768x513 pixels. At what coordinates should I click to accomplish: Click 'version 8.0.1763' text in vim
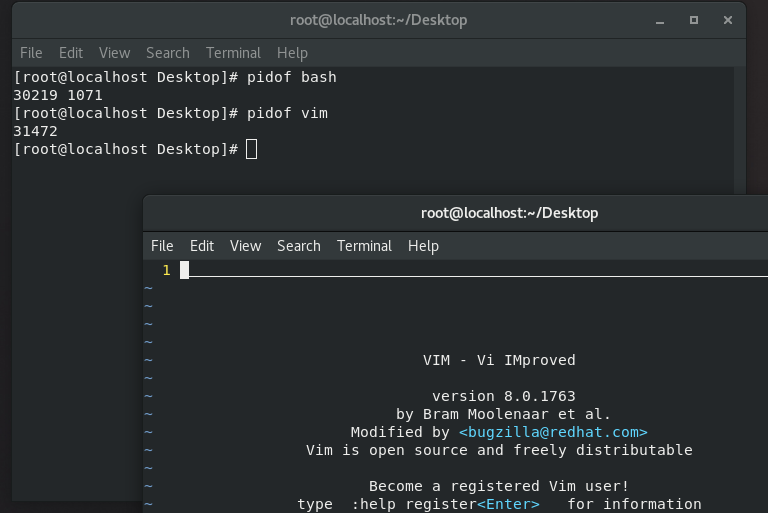(504, 396)
